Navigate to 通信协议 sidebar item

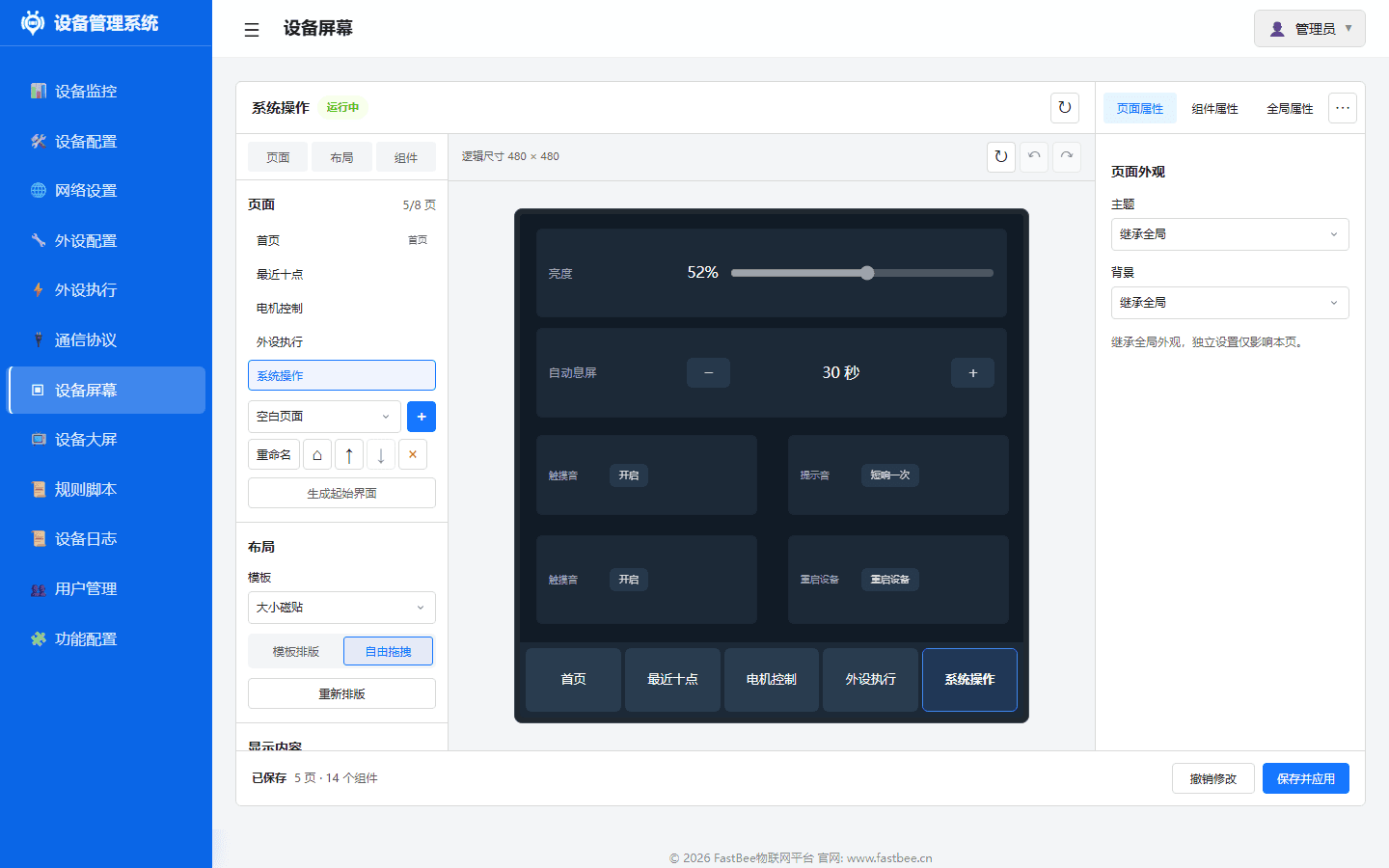point(106,339)
